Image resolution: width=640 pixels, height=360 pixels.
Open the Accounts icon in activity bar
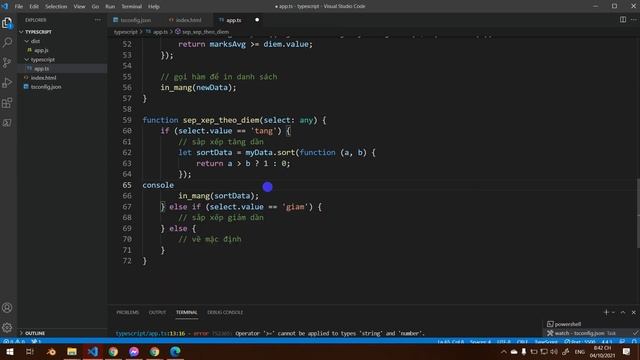(x=7, y=308)
